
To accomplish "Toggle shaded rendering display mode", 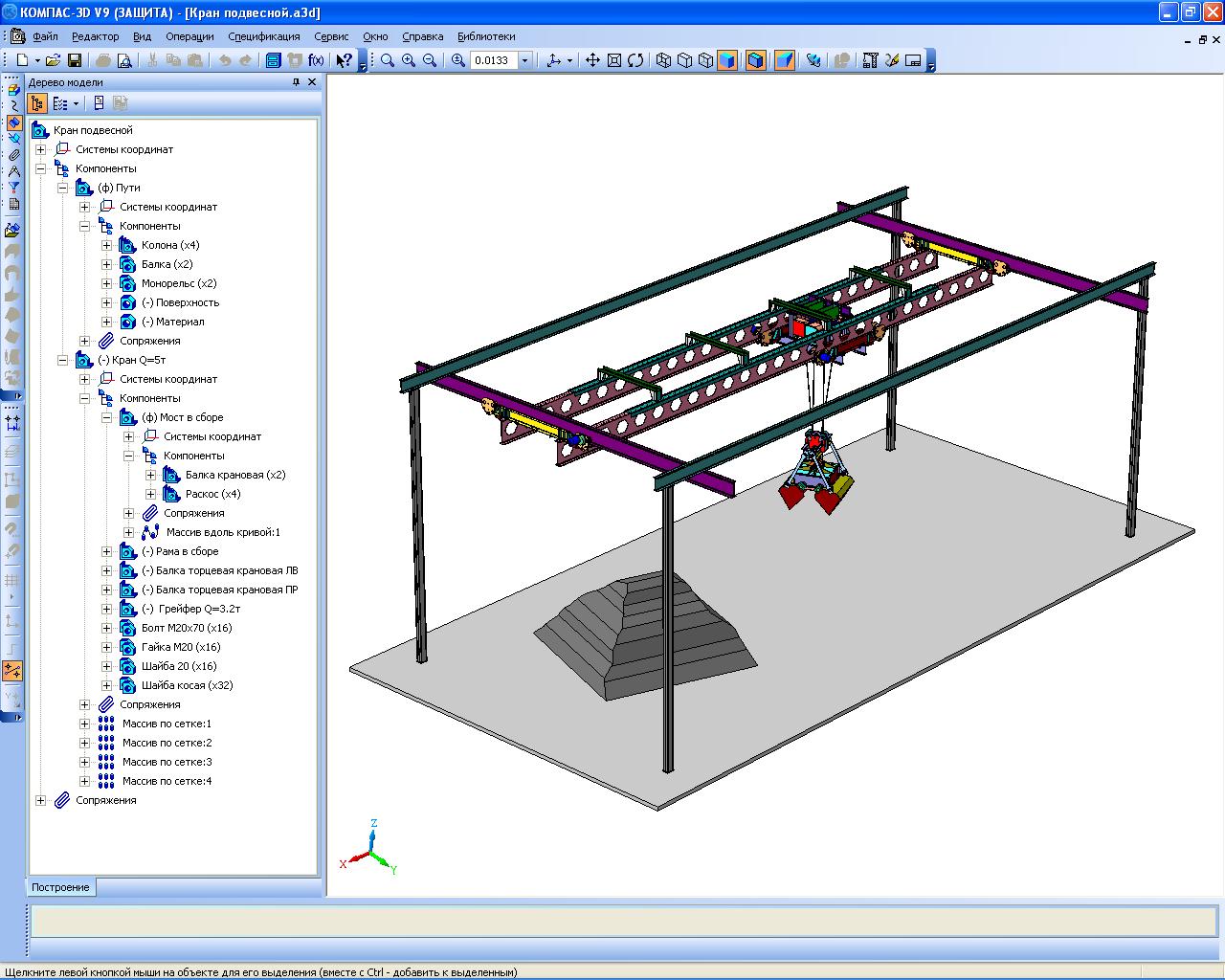I will 727,60.
